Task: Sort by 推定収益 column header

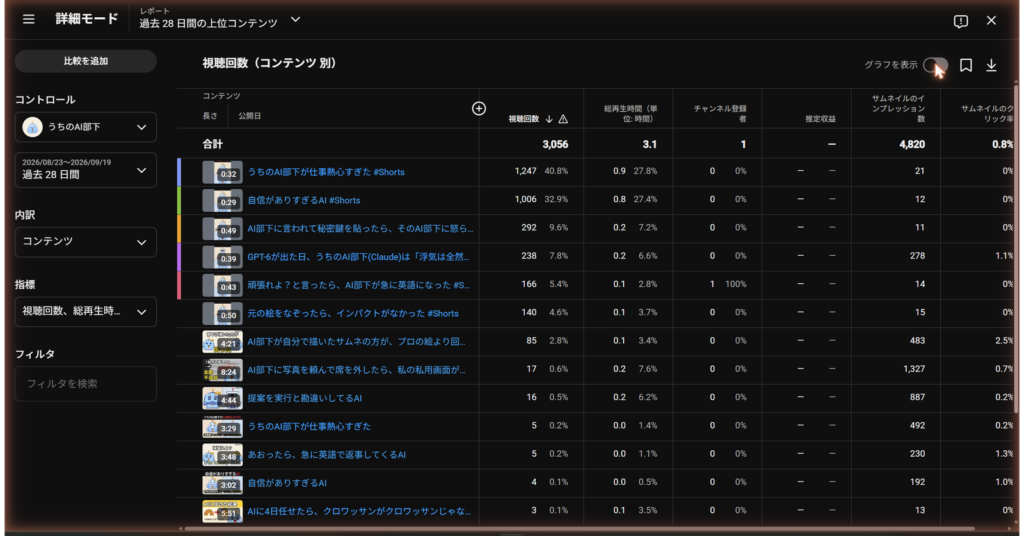Action: click(x=820, y=119)
